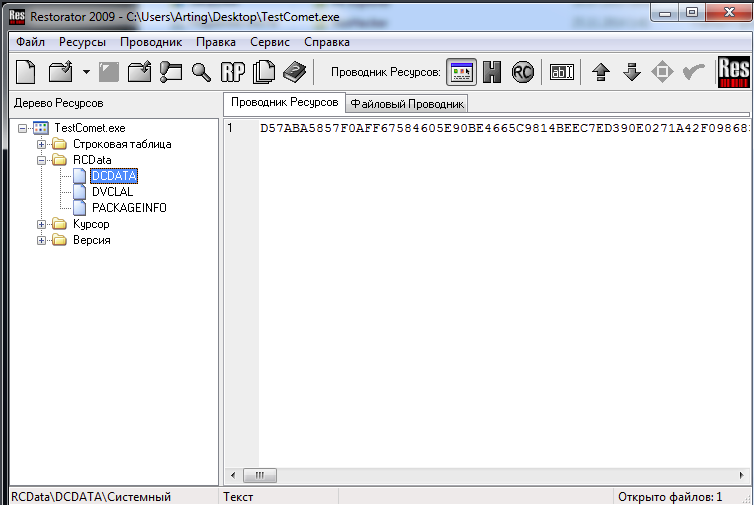The width and height of the screenshot is (754, 505).
Task: Open the Ресурсы menu
Action: click(82, 42)
